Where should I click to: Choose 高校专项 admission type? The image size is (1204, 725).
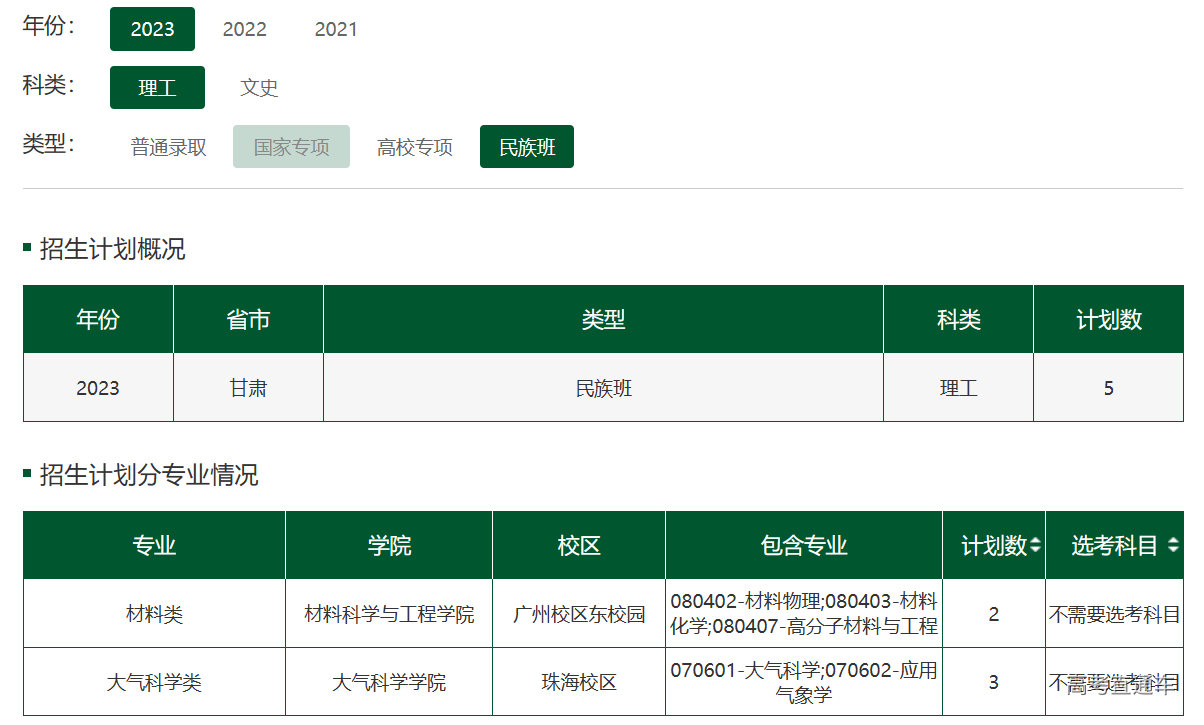click(x=414, y=147)
